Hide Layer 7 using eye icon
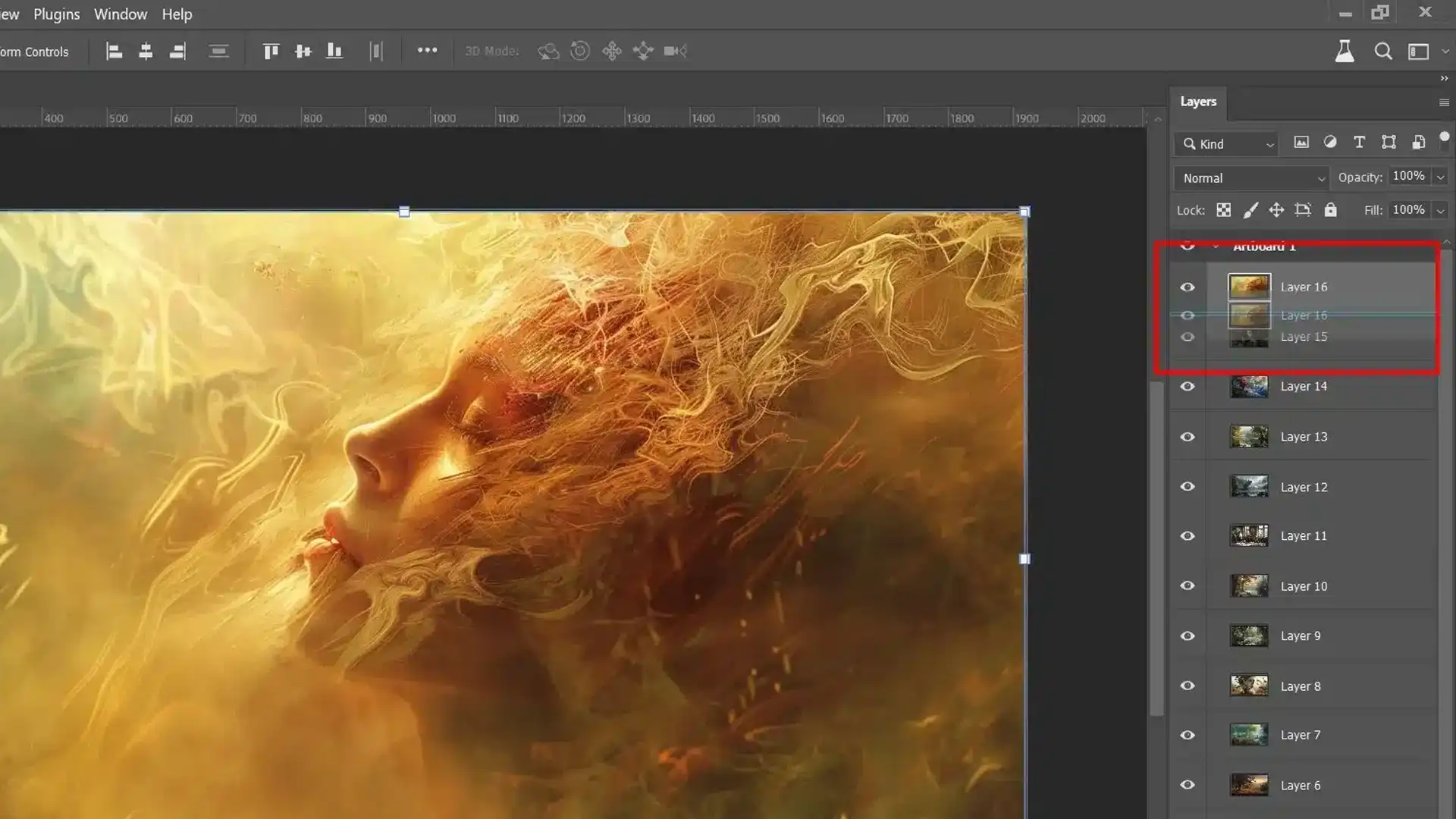1456x819 pixels. click(x=1188, y=736)
